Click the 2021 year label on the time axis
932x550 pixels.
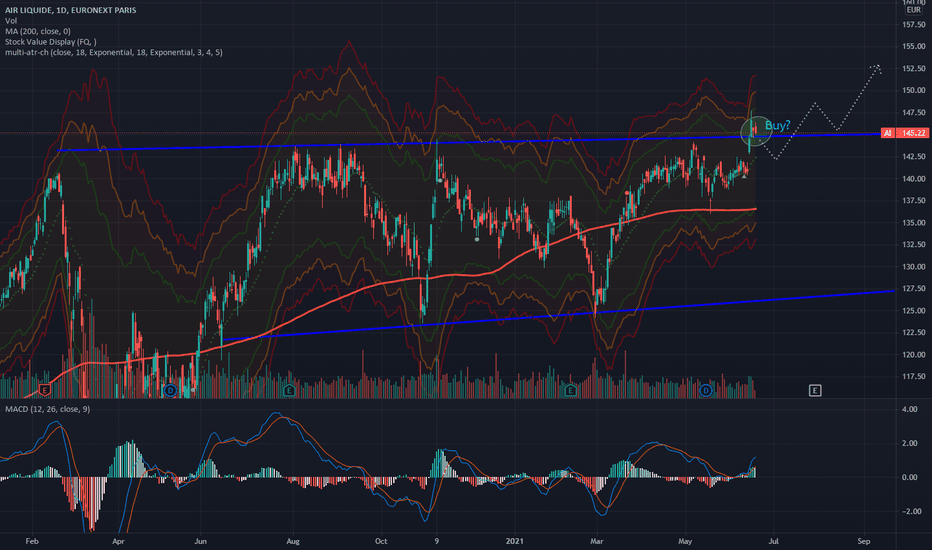point(515,541)
